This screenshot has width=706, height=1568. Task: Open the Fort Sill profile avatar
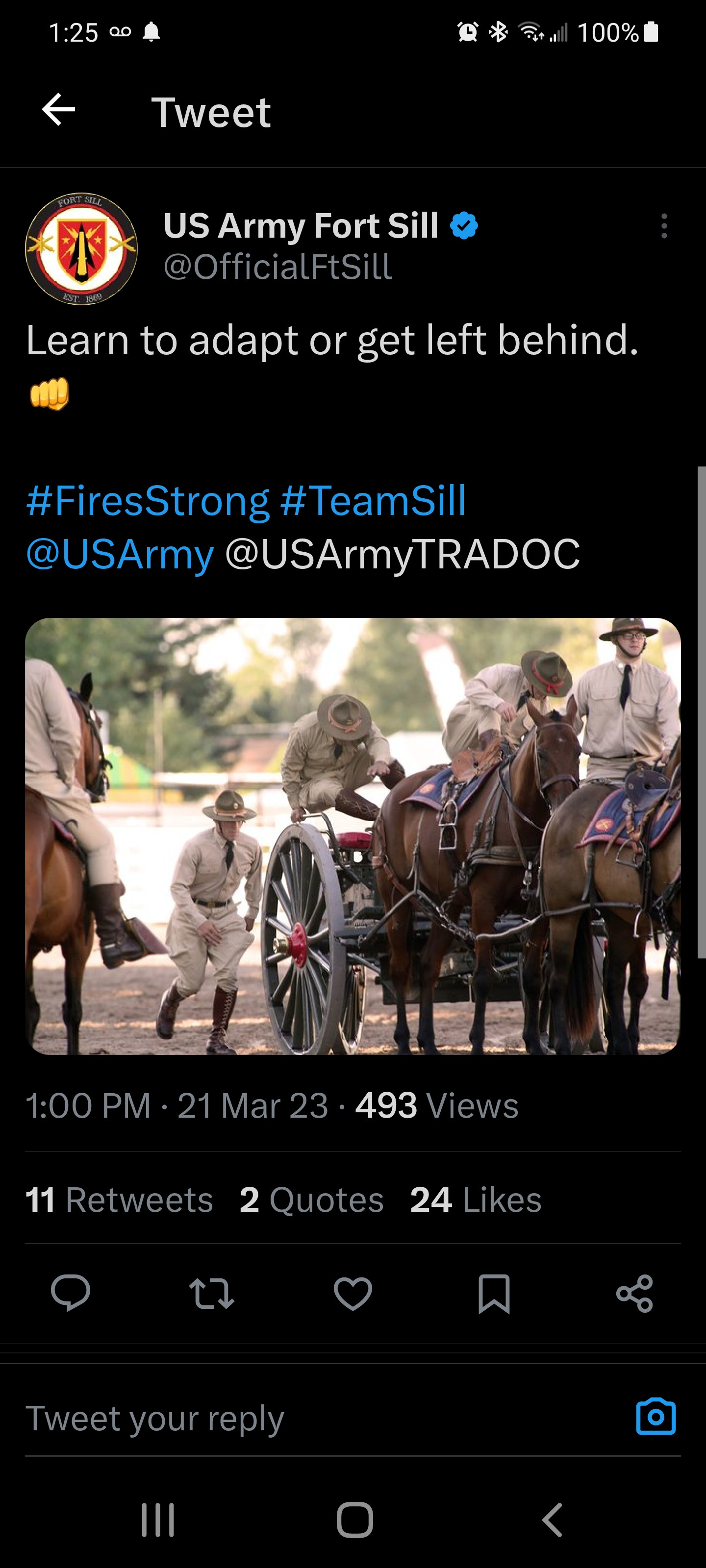[81, 249]
